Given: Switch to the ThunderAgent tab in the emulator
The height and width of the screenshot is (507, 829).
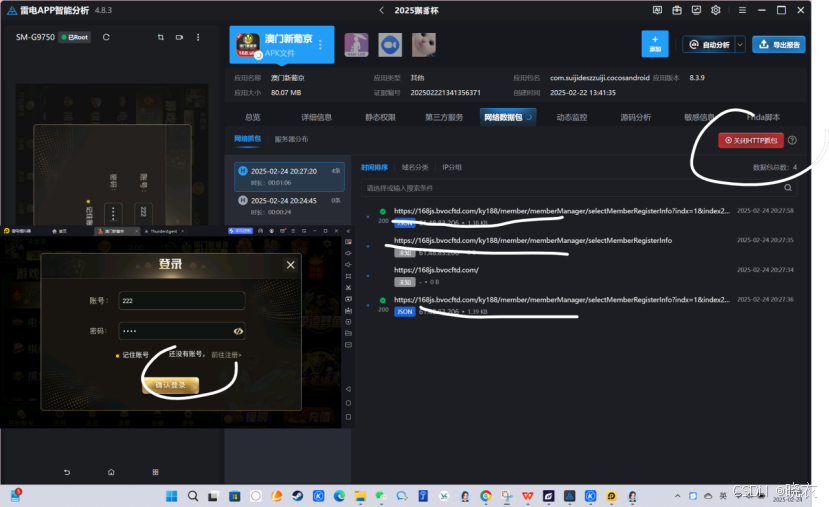Looking at the screenshot, I should 164,231.
